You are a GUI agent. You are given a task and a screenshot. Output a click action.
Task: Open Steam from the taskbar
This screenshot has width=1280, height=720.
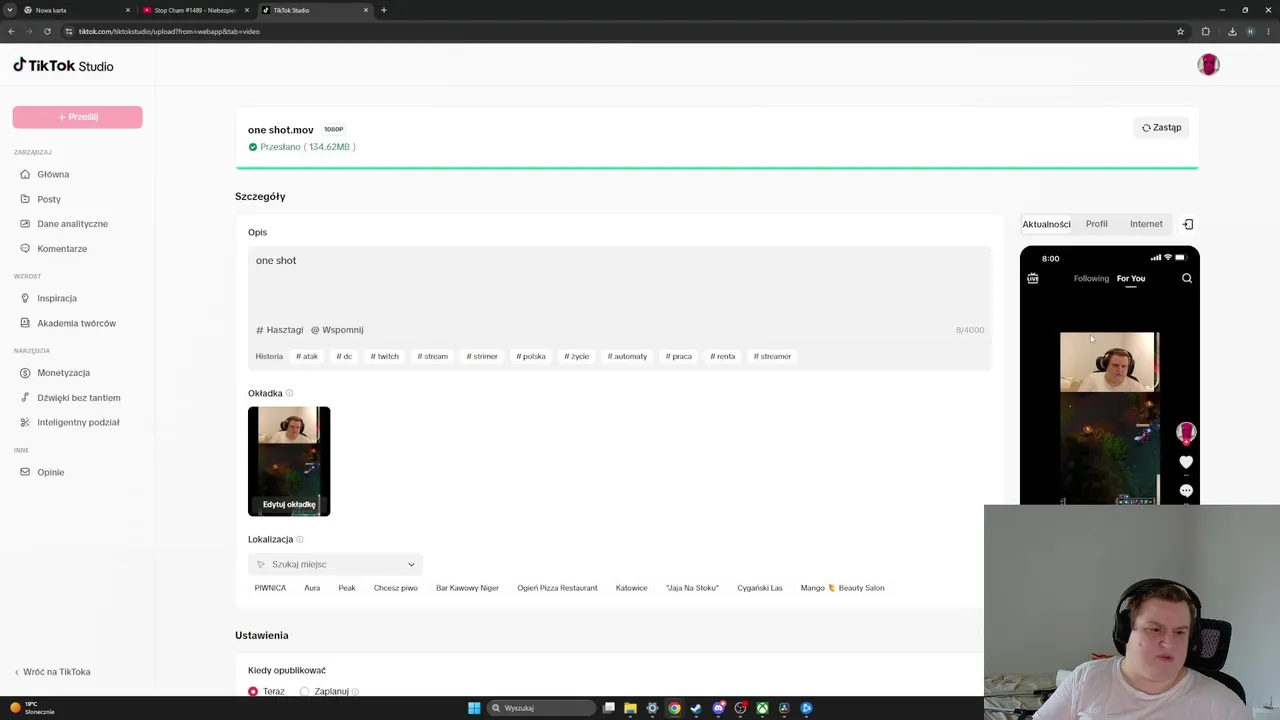pyautogui.click(x=696, y=708)
